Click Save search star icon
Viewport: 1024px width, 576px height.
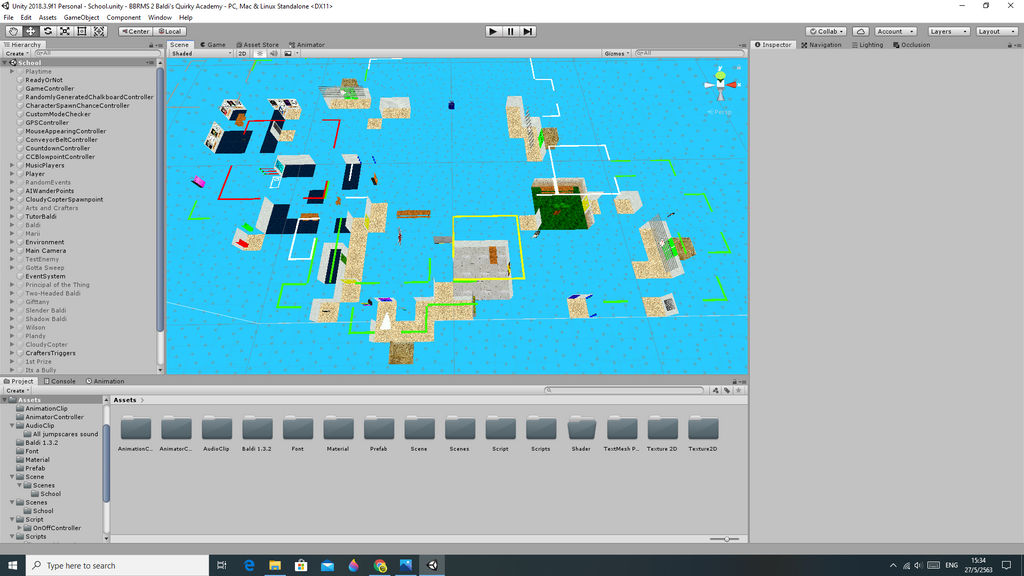click(739, 391)
